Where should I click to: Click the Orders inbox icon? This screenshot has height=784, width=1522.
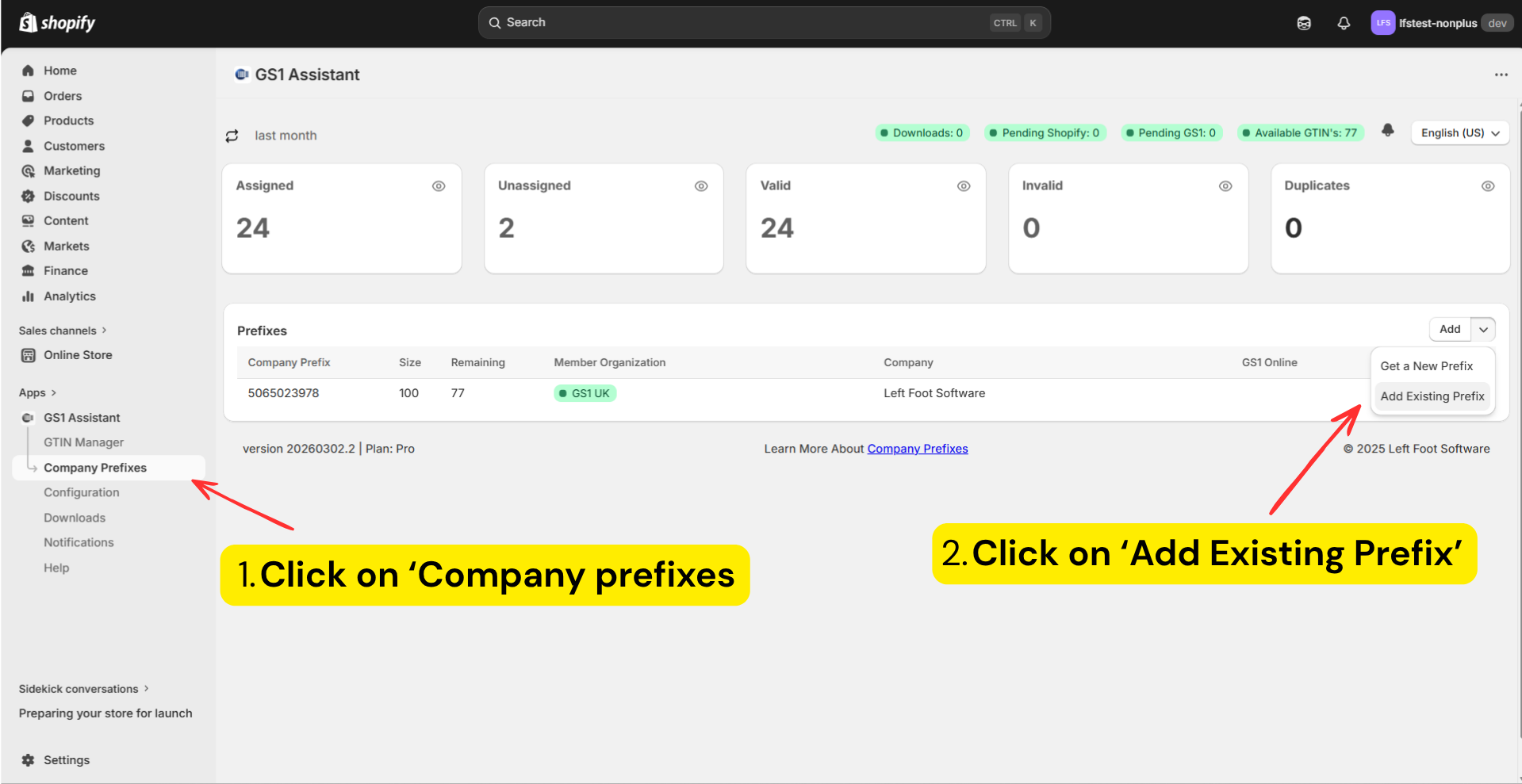pos(29,96)
